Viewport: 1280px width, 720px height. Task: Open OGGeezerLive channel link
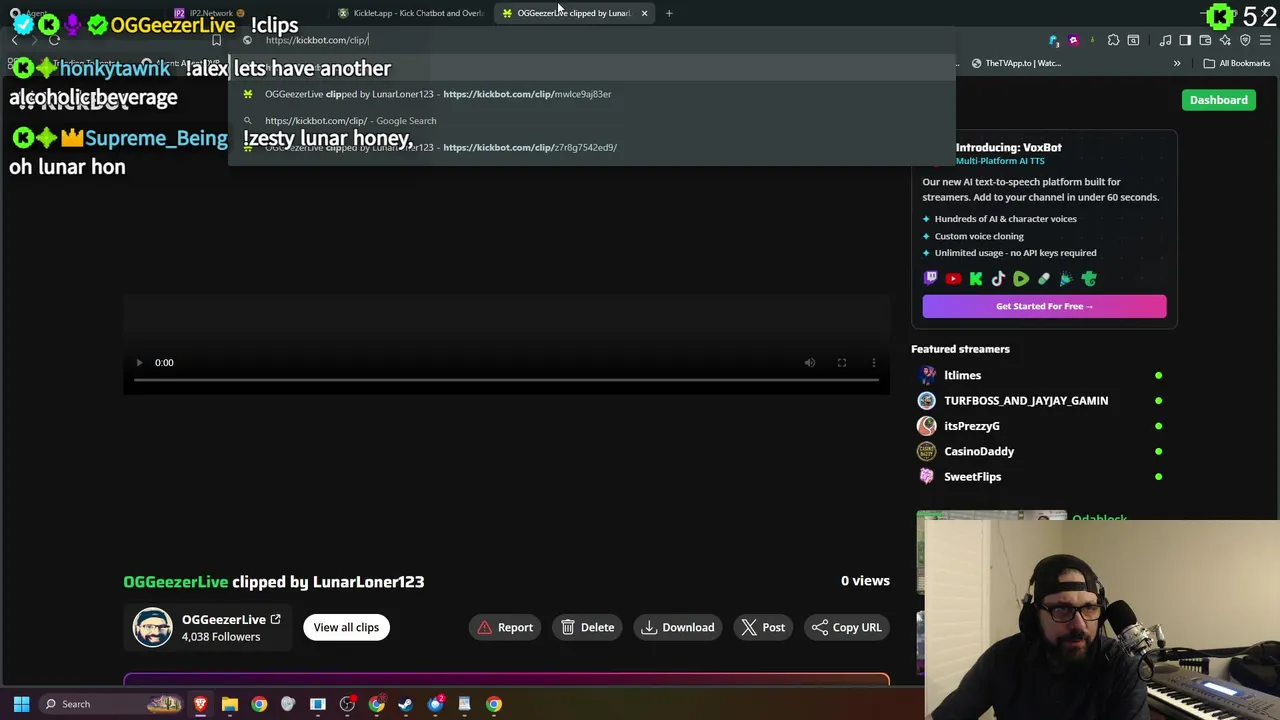(x=231, y=619)
